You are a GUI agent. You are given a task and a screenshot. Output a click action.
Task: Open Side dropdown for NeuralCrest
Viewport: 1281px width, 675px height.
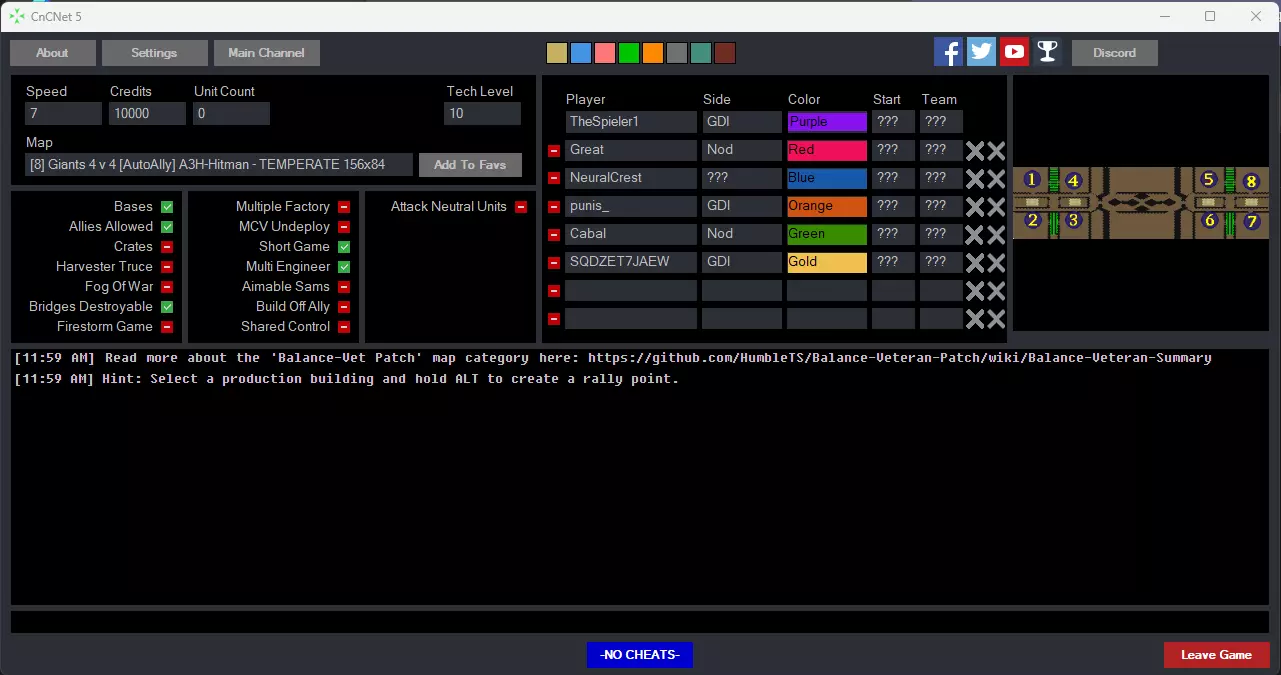click(741, 178)
